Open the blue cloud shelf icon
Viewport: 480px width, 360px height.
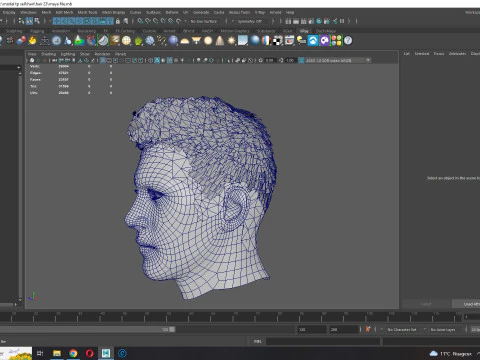(313, 41)
